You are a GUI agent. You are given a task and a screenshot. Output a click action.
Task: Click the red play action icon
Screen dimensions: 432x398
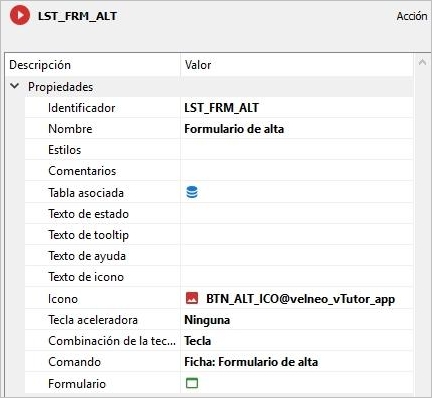pos(20,15)
